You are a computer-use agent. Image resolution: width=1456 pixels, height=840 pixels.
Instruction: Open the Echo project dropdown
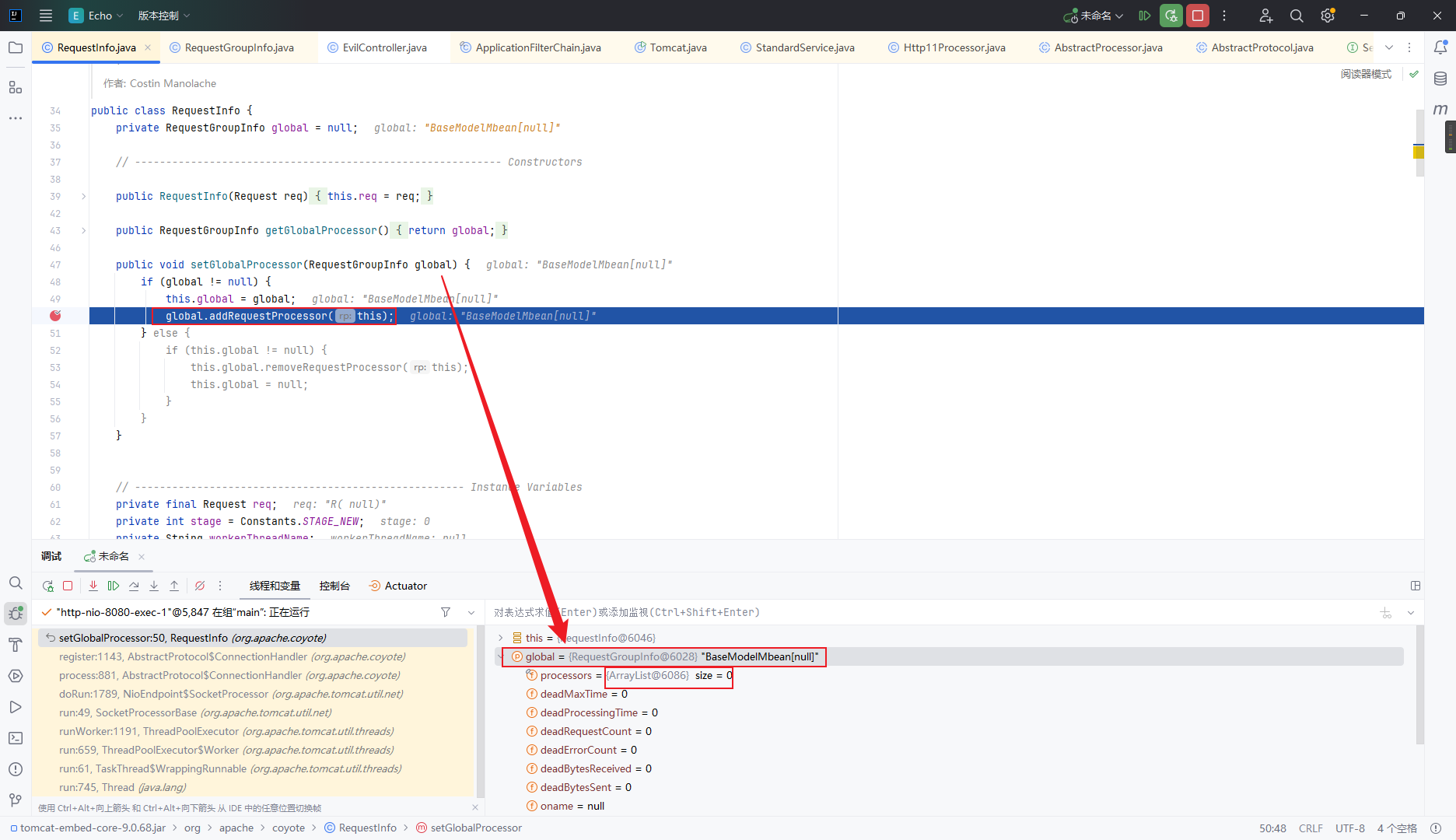click(96, 16)
